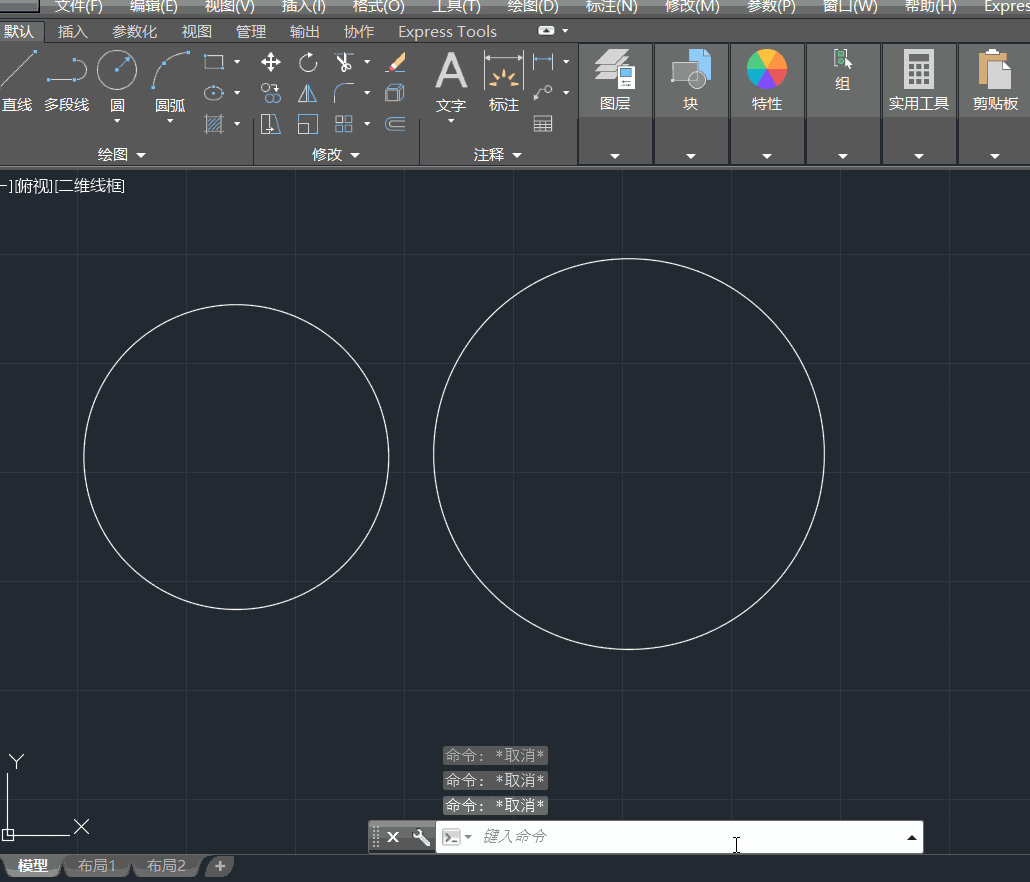The width and height of the screenshot is (1030, 882).
Task: Open the 特性 (Properties) color wheel panel
Action: click(767, 81)
